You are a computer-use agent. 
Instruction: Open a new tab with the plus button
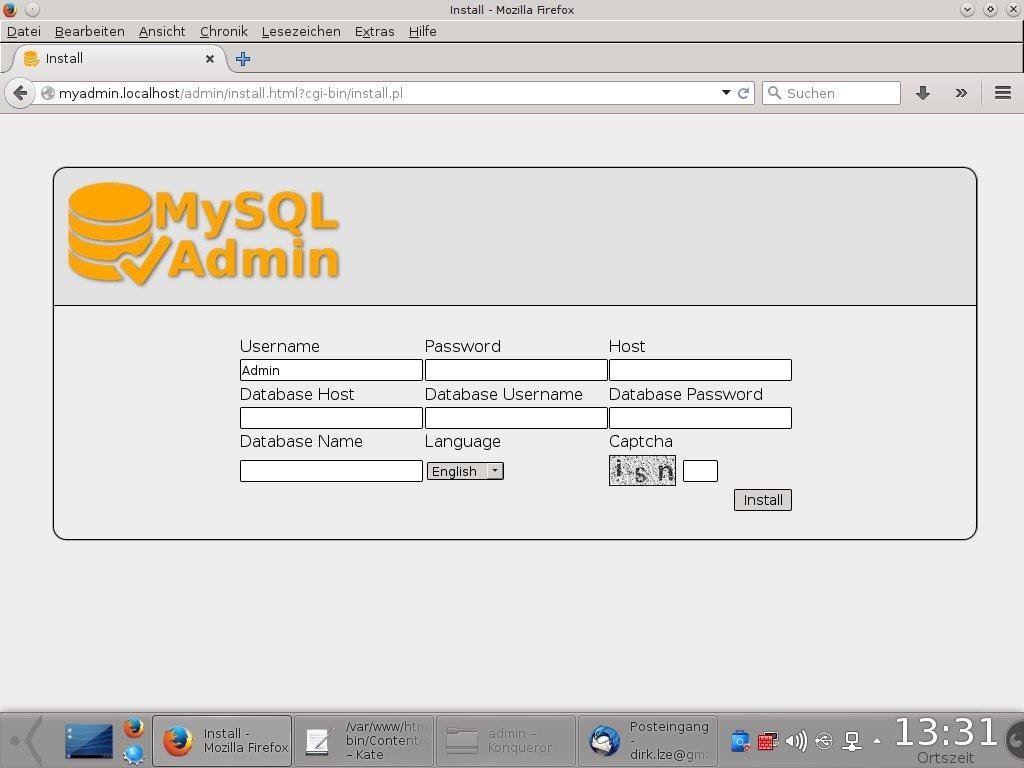point(242,59)
